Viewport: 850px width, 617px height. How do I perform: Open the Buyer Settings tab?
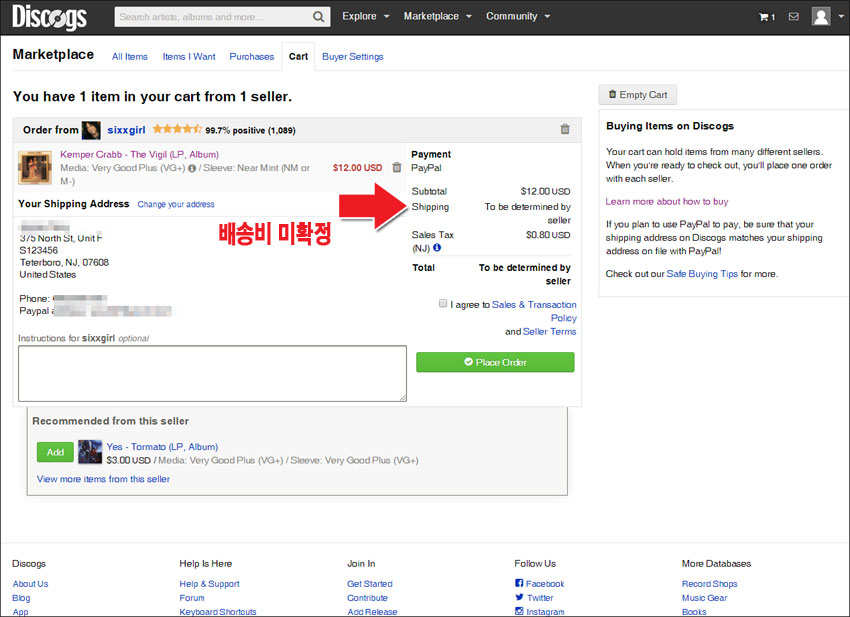pyautogui.click(x=352, y=56)
